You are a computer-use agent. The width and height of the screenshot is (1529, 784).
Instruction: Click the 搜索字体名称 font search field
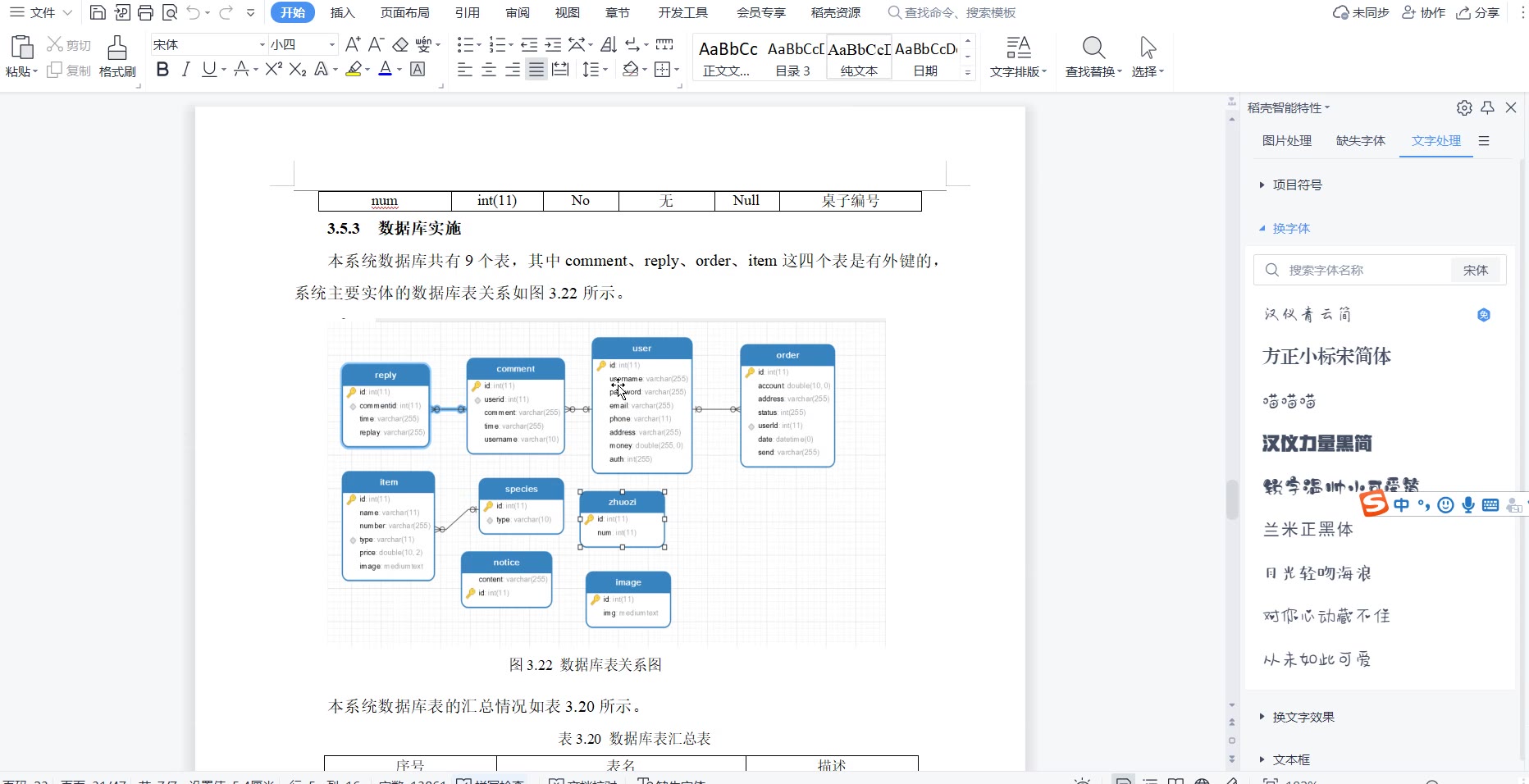click(1352, 270)
